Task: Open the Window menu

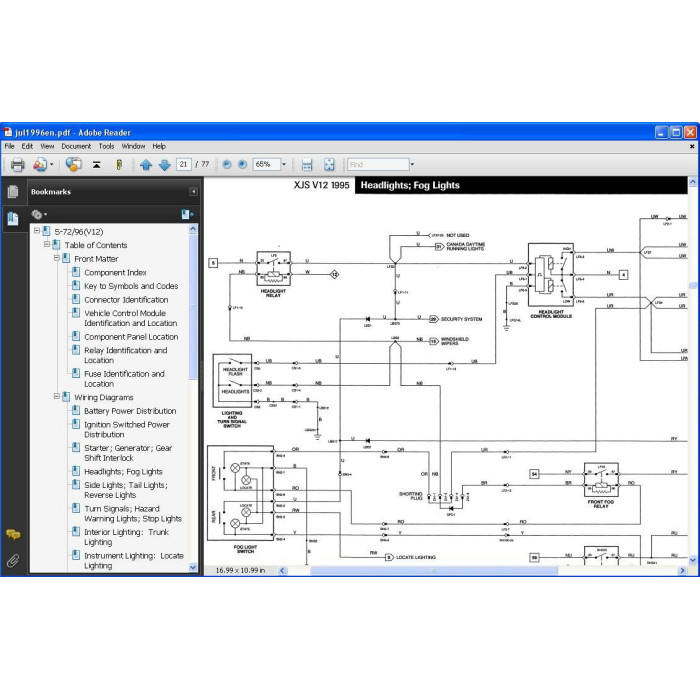Action: pyautogui.click(x=133, y=146)
